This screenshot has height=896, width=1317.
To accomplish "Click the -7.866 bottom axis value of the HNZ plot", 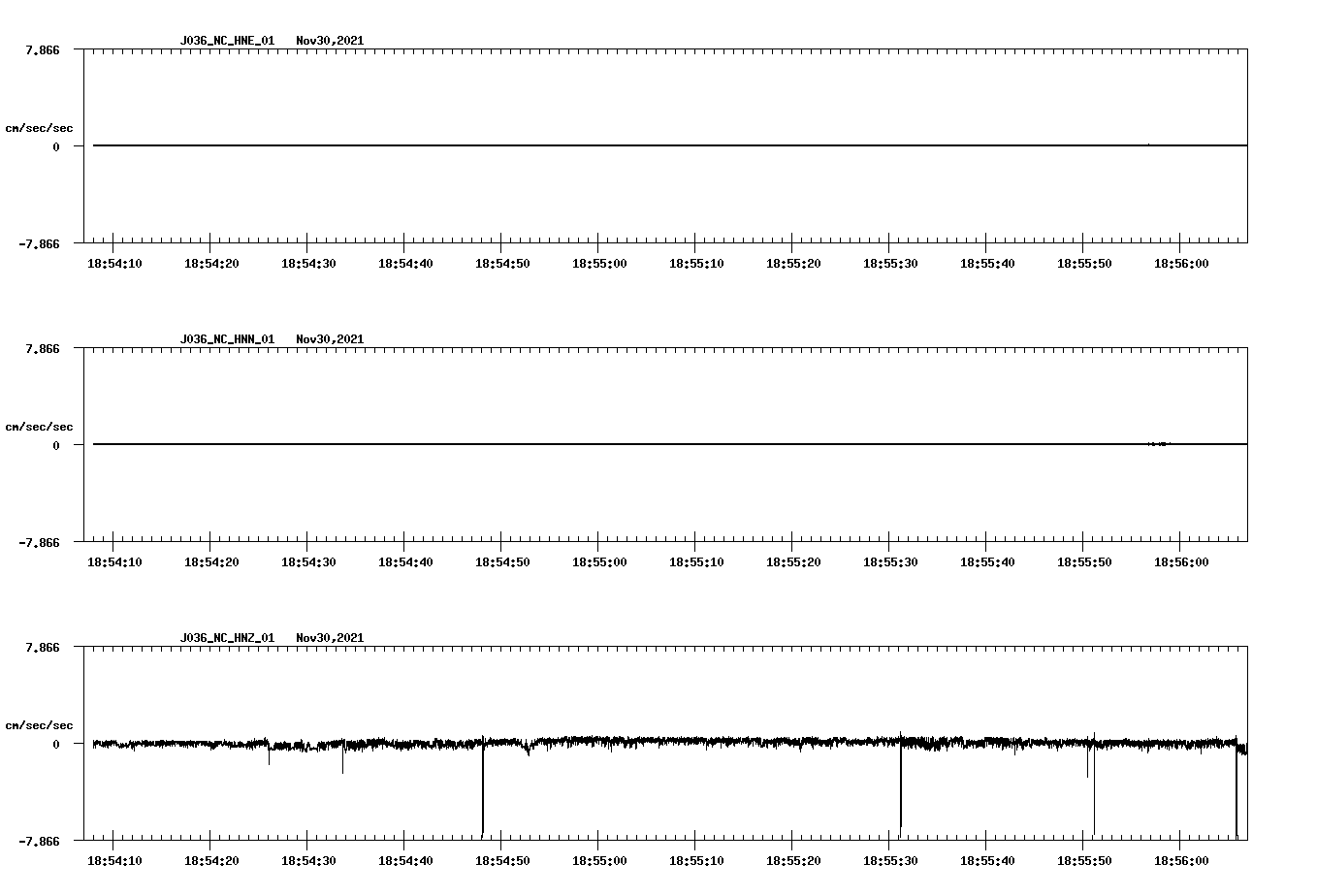I will [x=39, y=841].
